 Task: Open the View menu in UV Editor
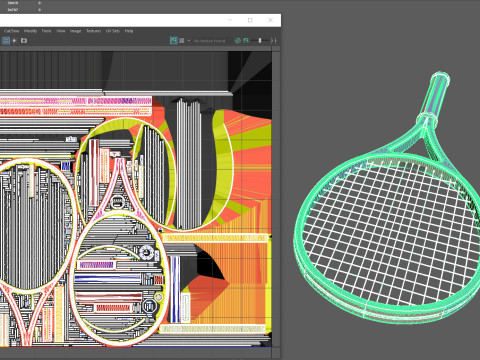(x=61, y=31)
